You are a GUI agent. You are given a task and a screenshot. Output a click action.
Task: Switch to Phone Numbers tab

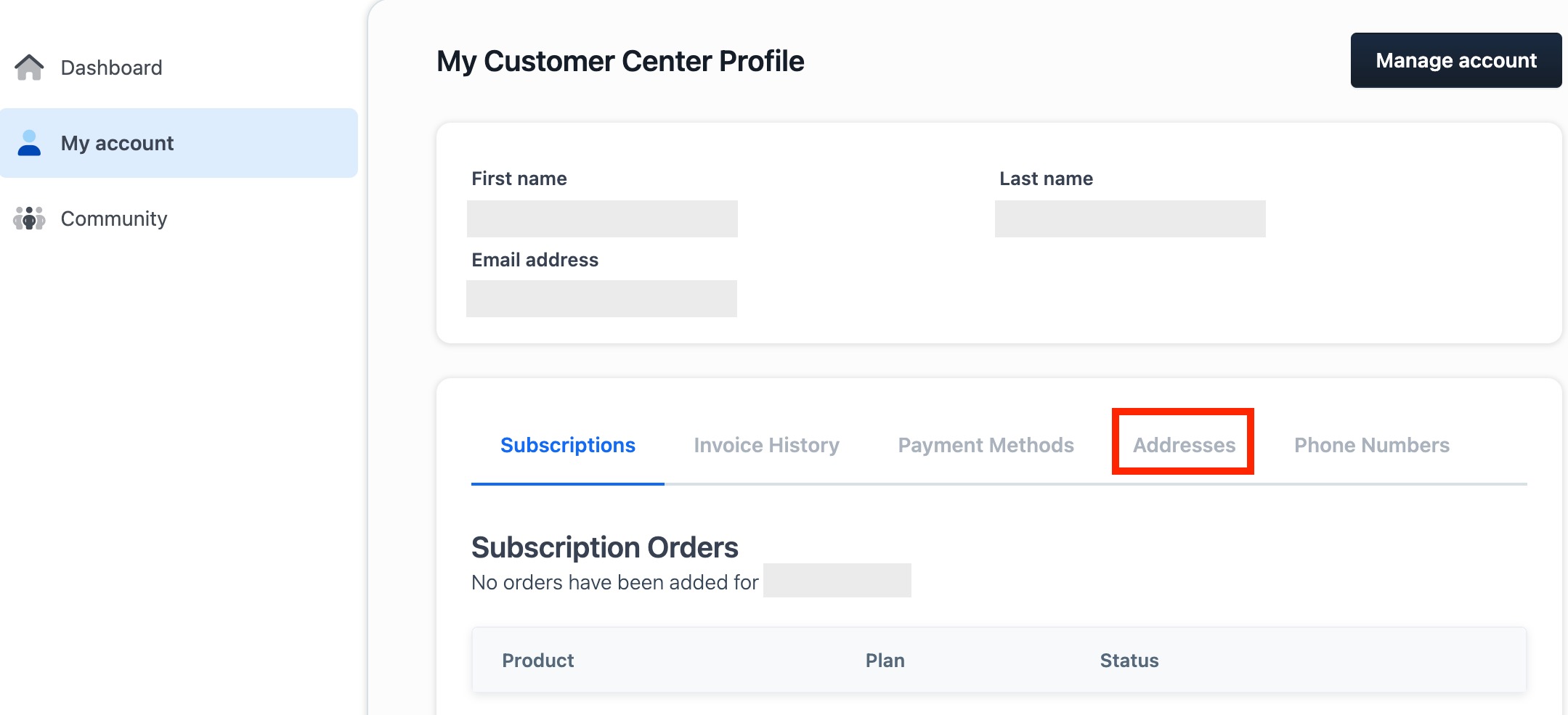[x=1372, y=445]
